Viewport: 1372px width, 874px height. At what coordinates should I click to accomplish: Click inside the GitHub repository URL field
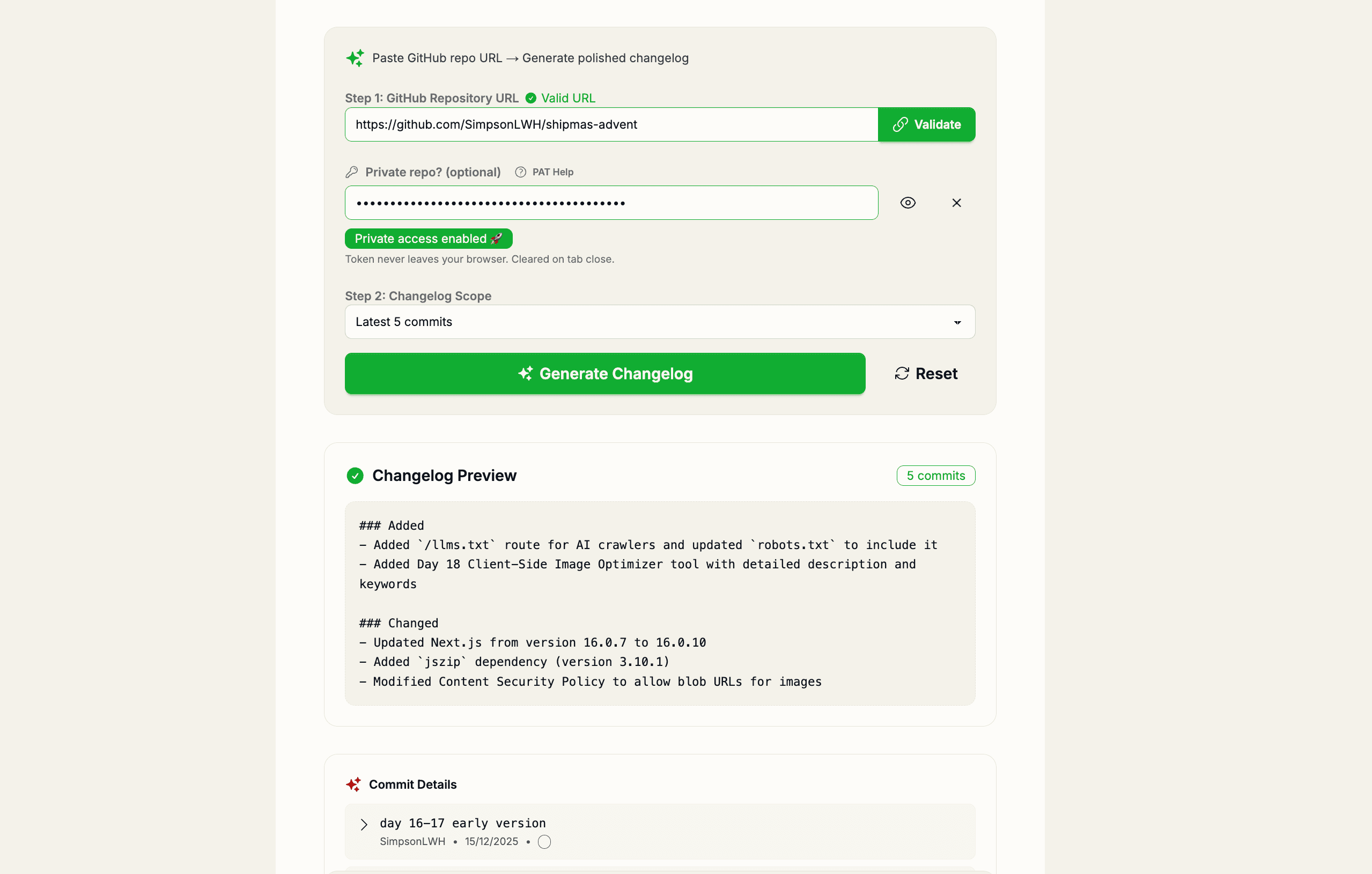[611, 124]
